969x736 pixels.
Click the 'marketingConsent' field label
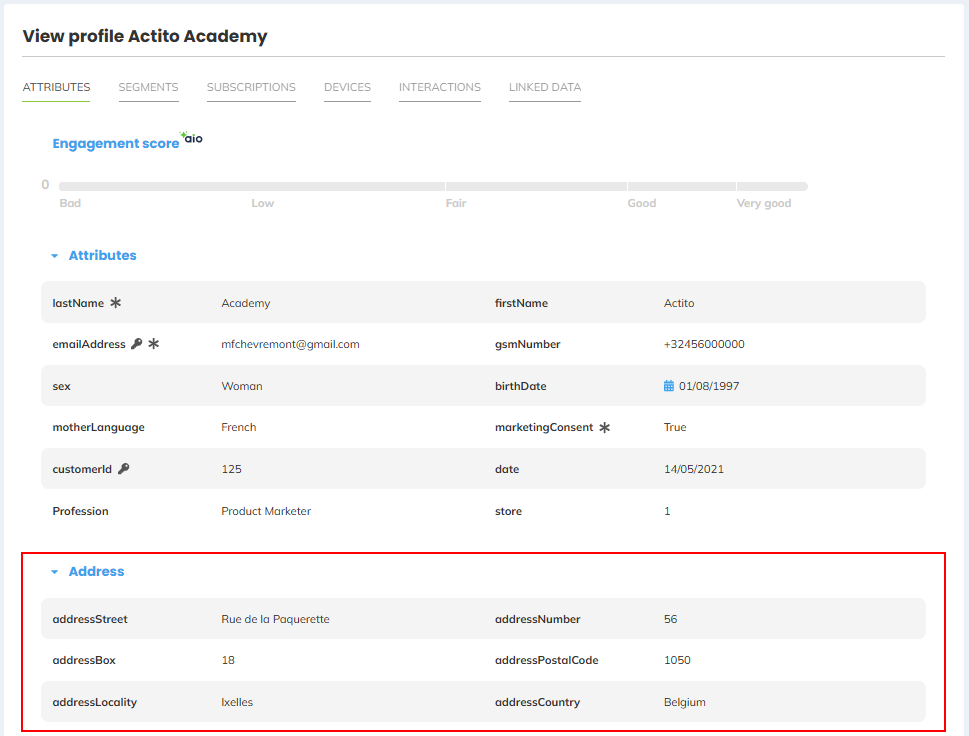[x=544, y=428]
